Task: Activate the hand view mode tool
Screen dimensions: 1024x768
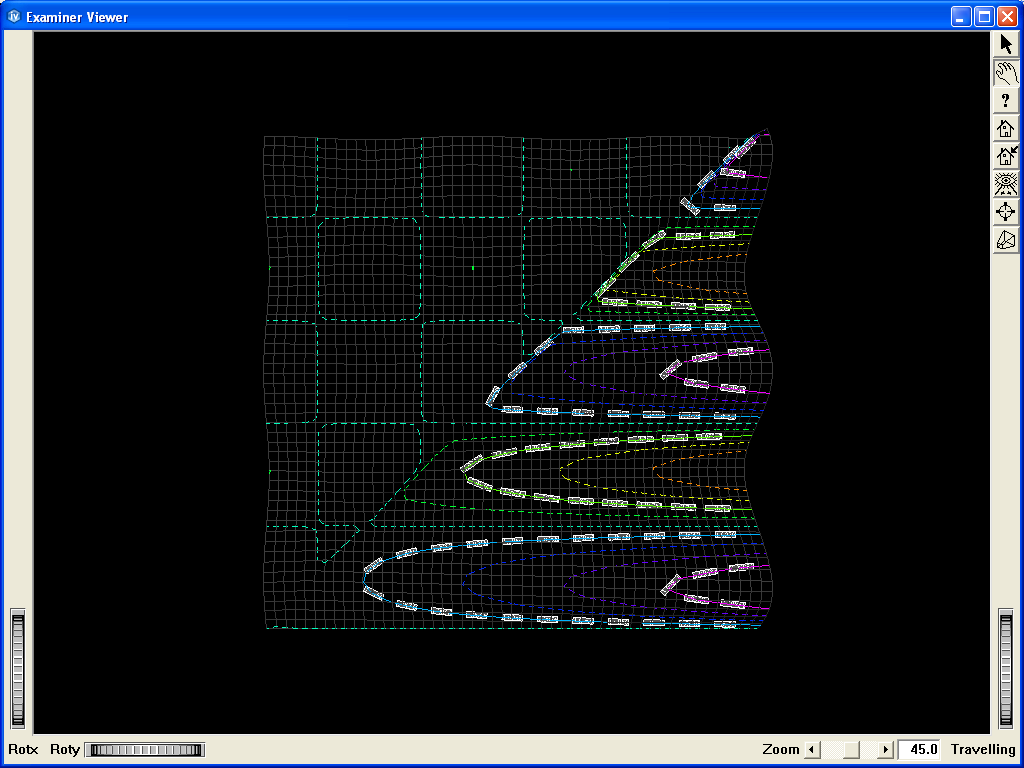Action: coord(1006,72)
